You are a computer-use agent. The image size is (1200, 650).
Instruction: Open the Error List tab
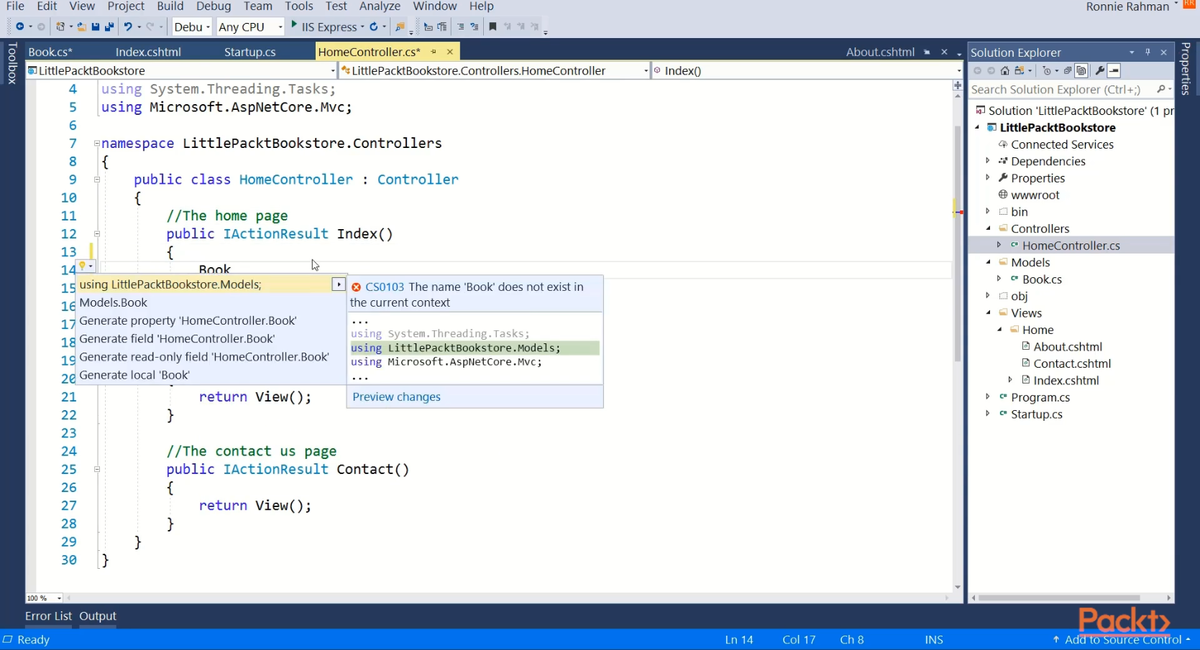(x=48, y=616)
